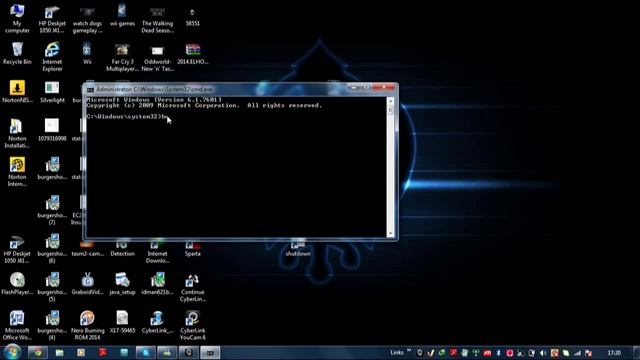Open the Norton Internet Security shortcut
640x360 pixels.
[17, 172]
